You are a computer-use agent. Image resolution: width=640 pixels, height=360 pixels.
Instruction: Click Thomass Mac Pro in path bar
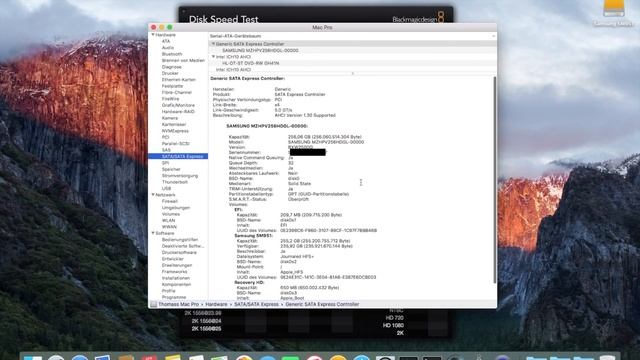178,304
